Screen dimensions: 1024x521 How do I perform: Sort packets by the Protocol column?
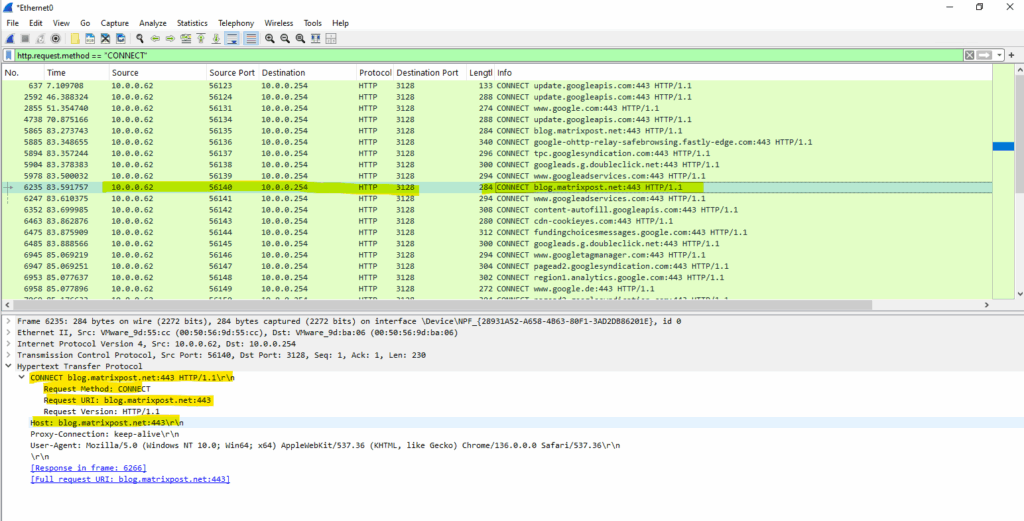coord(374,72)
